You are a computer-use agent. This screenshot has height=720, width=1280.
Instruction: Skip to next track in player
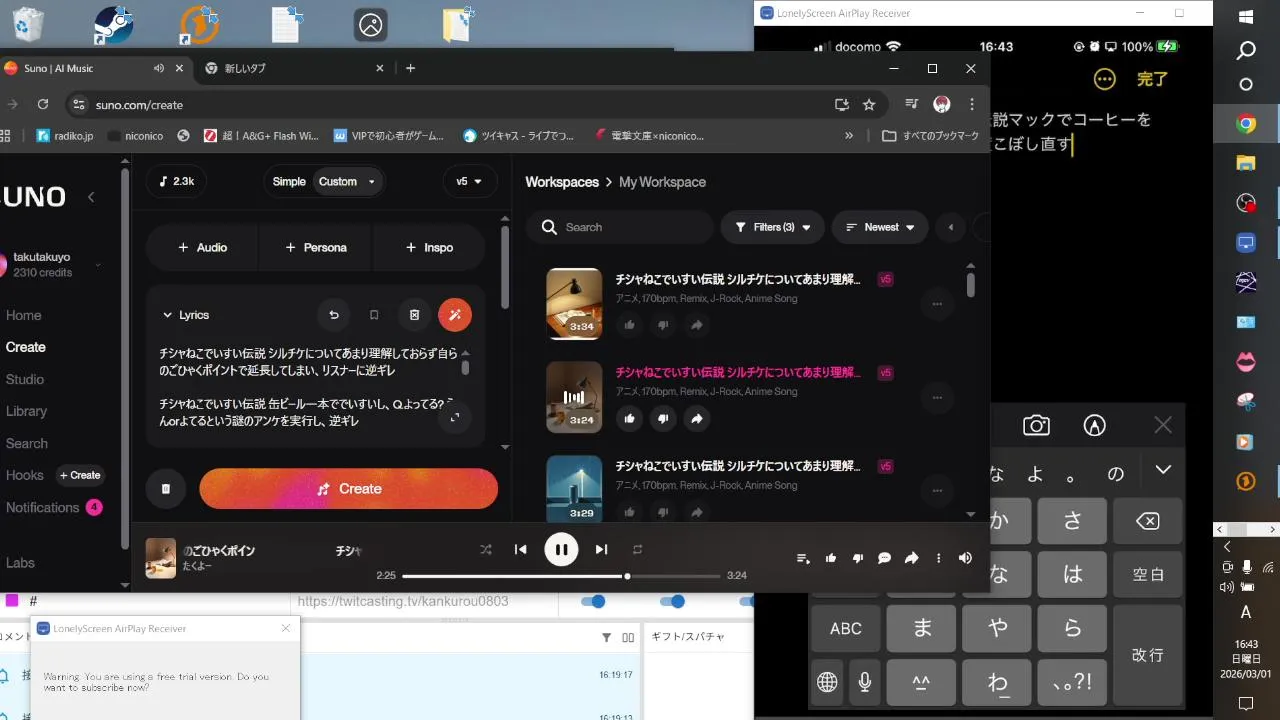601,549
